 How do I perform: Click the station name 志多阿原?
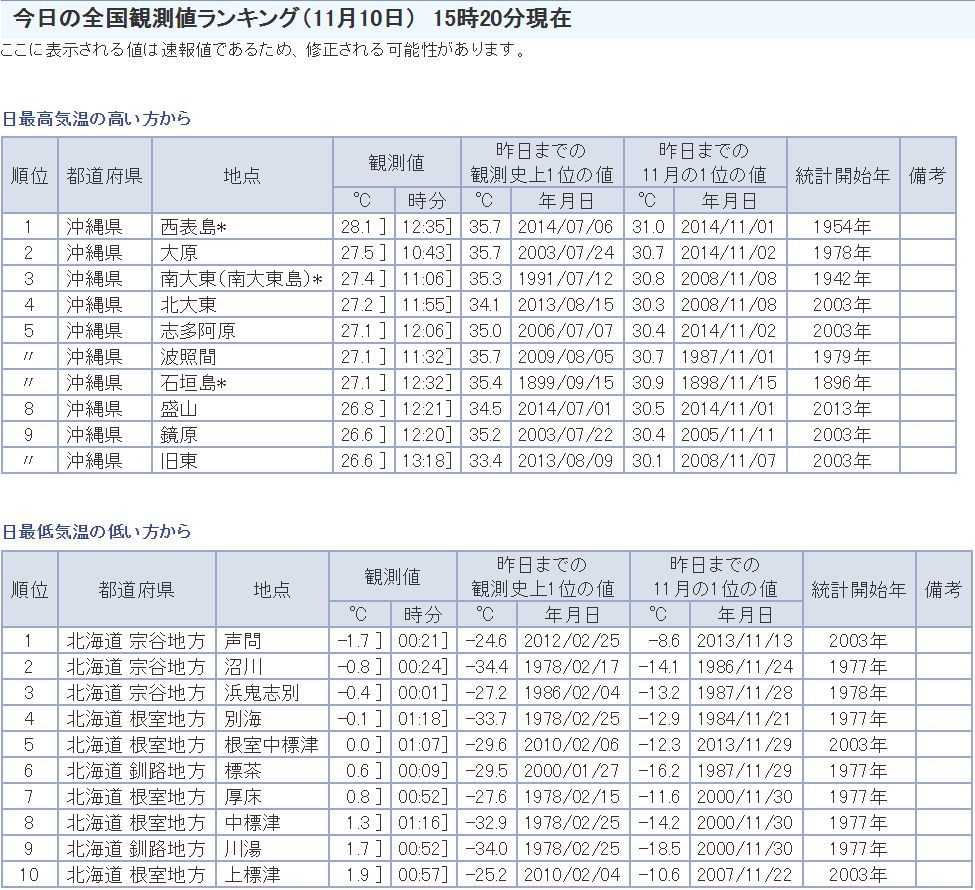pyautogui.click(x=198, y=331)
